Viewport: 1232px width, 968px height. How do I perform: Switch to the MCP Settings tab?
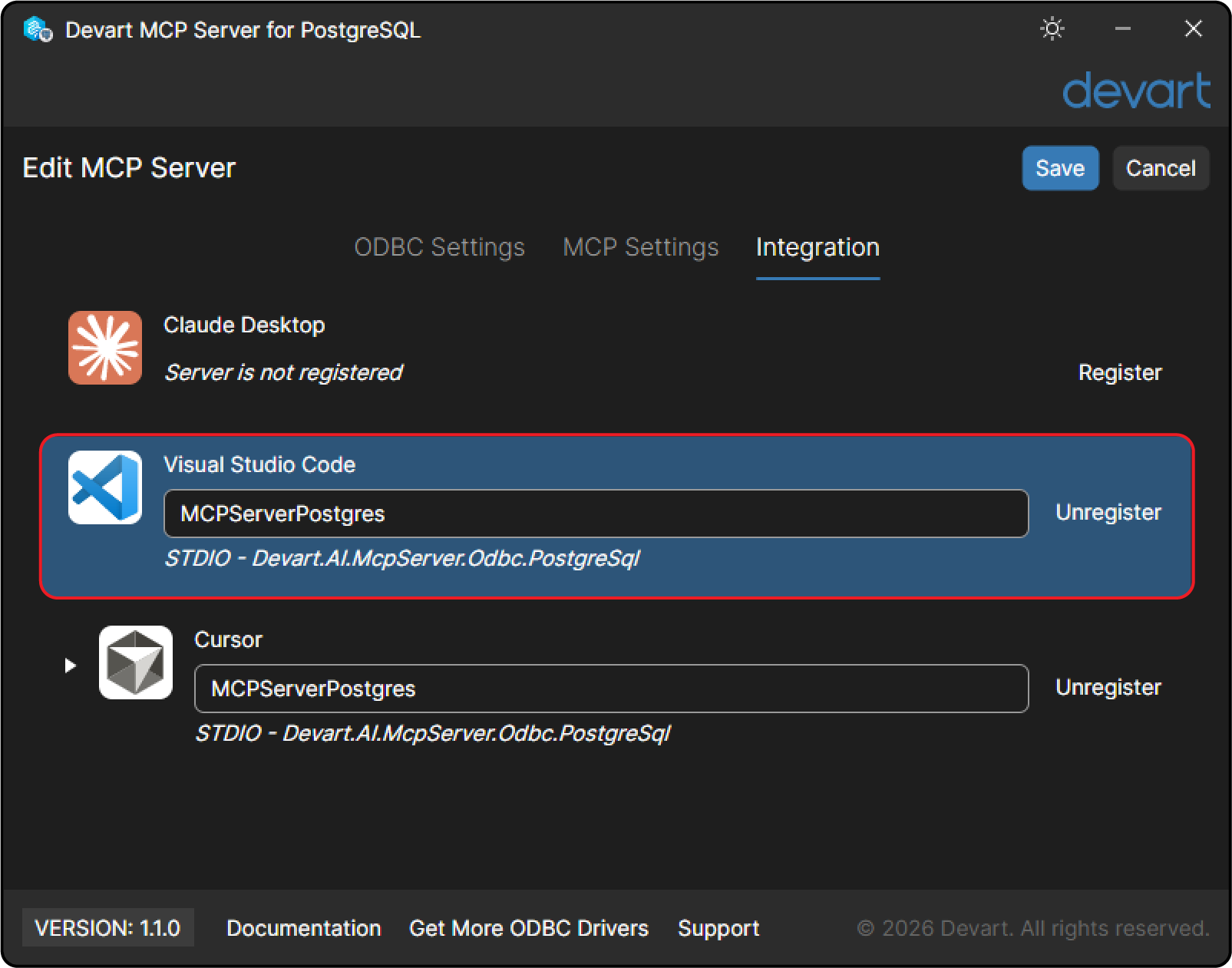640,247
